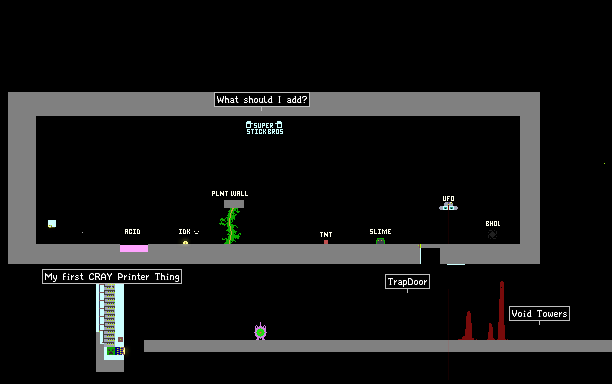Select the green SLIME creature

click(x=380, y=241)
